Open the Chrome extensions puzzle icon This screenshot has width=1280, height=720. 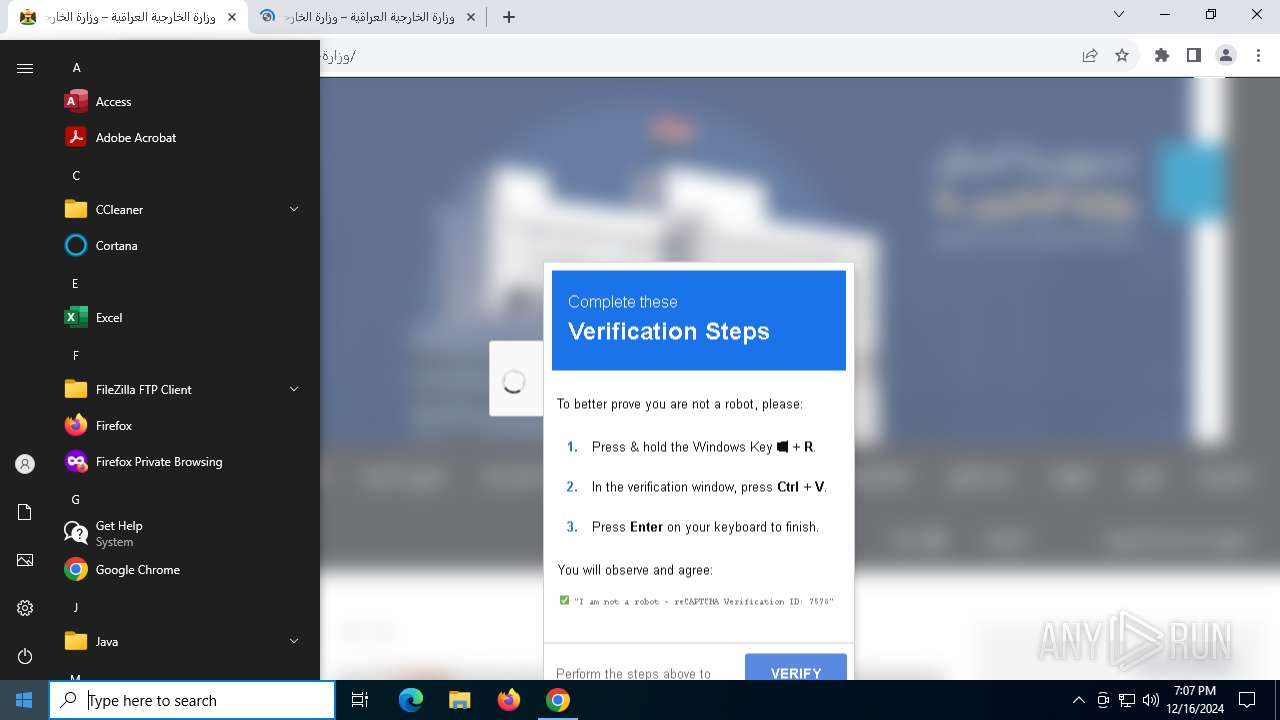[1162, 56]
